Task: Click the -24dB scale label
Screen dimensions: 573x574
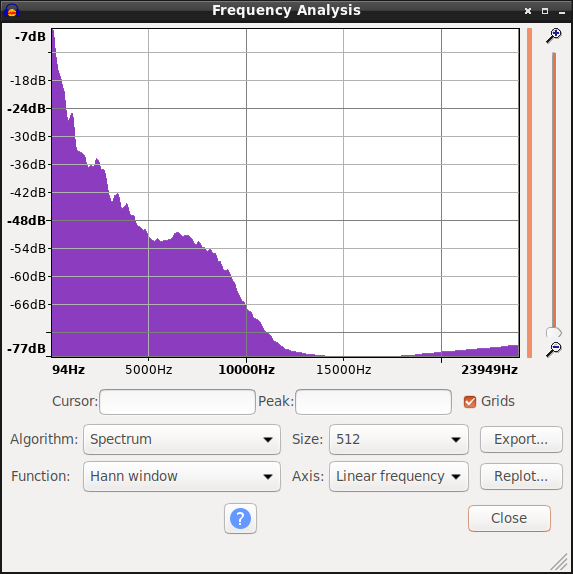Action: [27, 109]
